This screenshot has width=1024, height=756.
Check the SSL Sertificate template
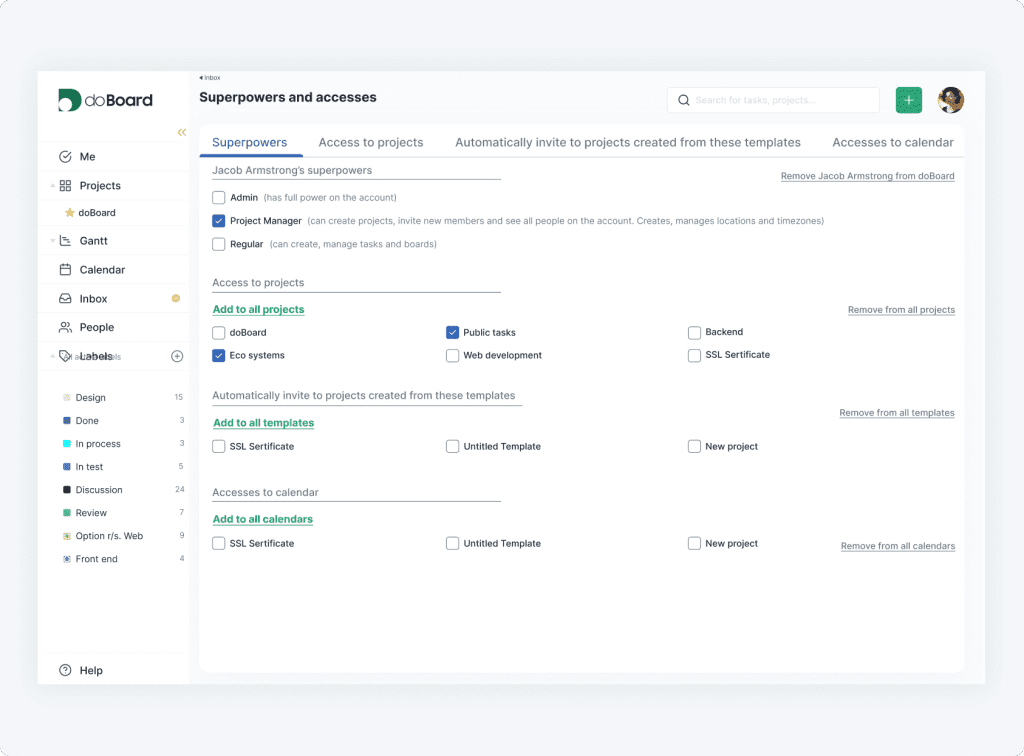pyautogui.click(x=218, y=446)
